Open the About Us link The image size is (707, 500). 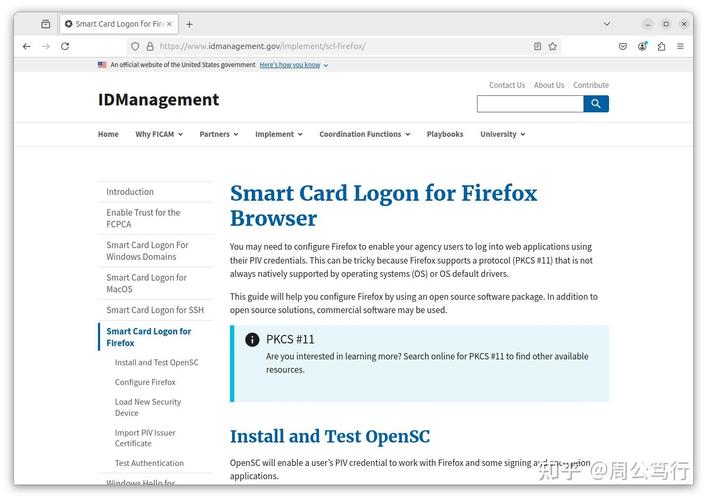[549, 85]
